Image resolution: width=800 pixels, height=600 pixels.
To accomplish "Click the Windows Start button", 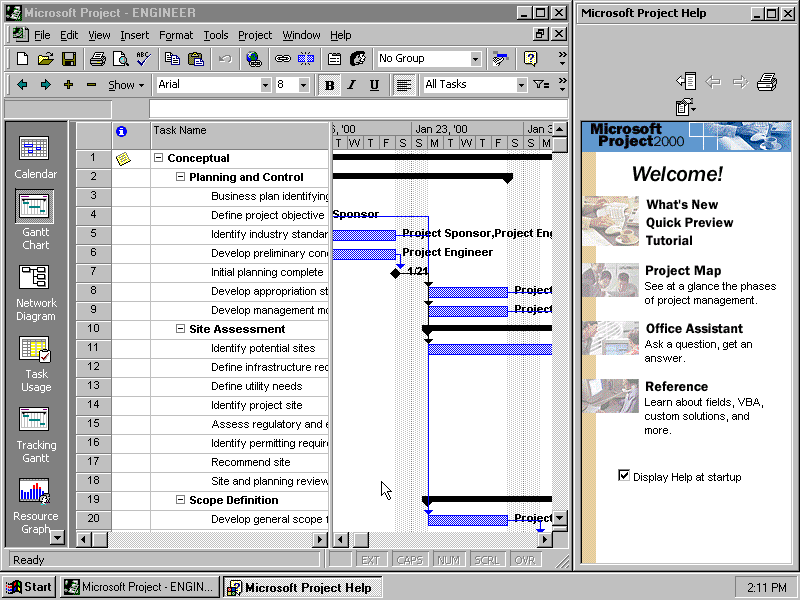I will pos(29,587).
